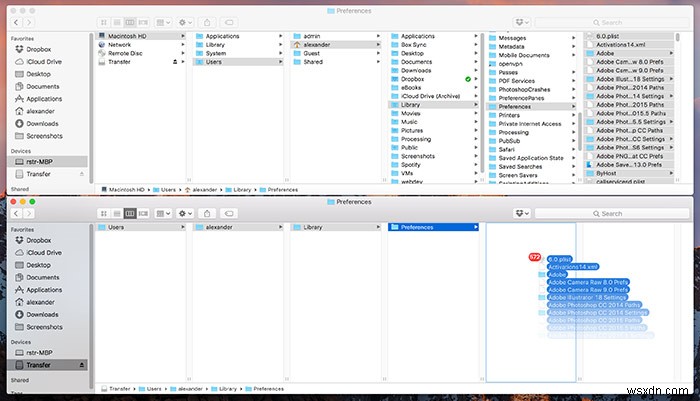Click Edit Tags icon in bottom toolbar
The width and height of the screenshot is (700, 401).
(x=232, y=213)
